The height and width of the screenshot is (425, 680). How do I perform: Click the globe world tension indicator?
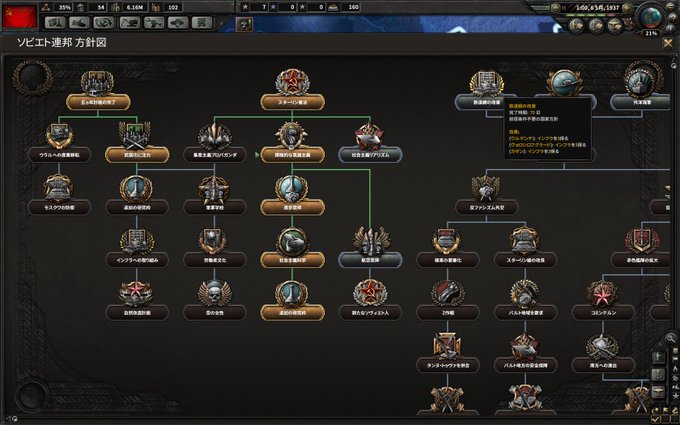click(x=651, y=17)
